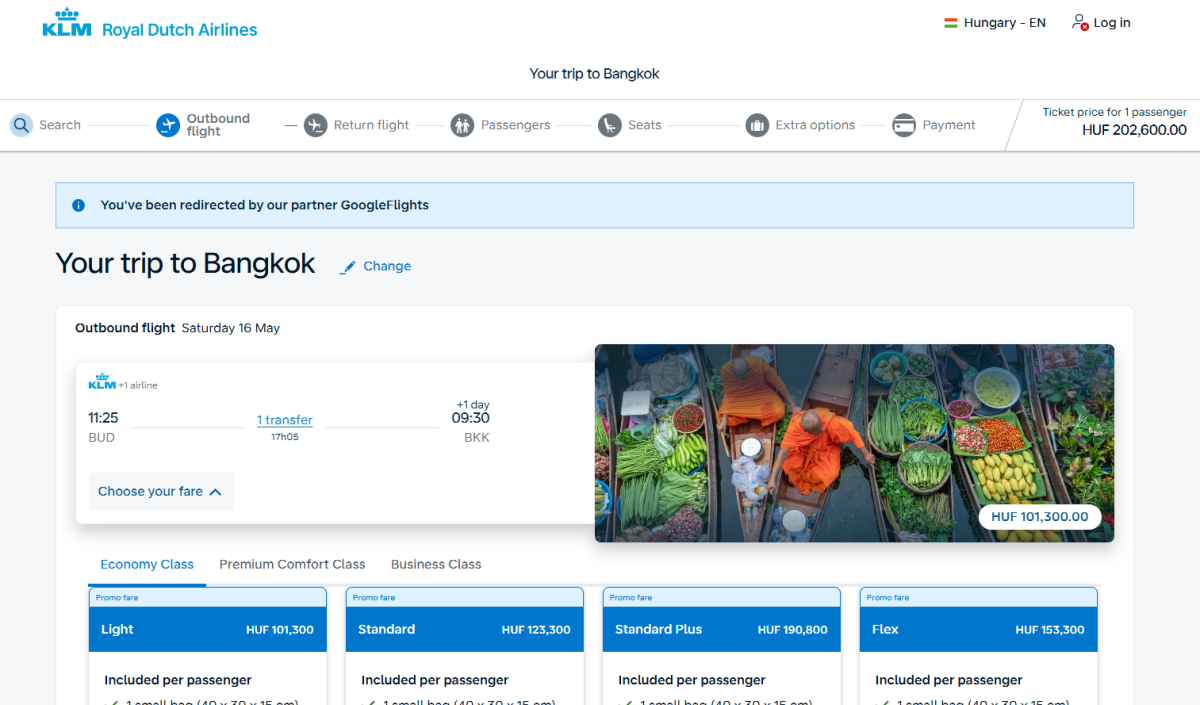This screenshot has width=1200, height=705.
Task: Switch to Premium Comfort Class tab
Action: (x=292, y=564)
